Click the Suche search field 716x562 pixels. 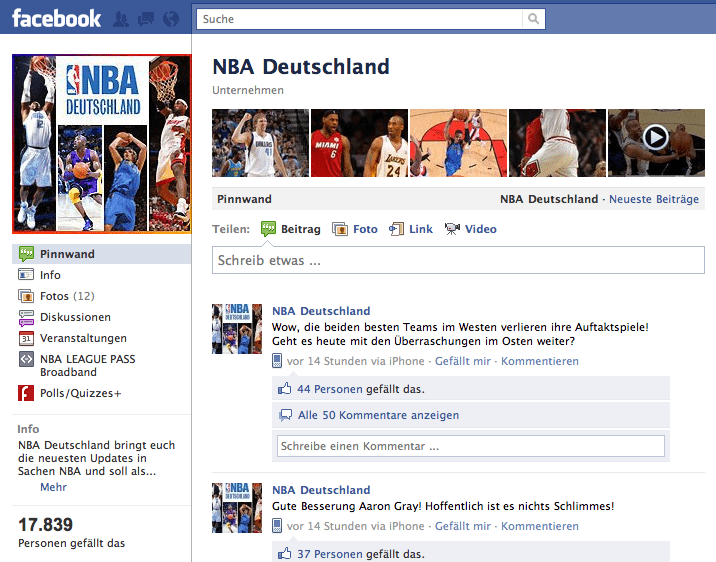point(360,19)
